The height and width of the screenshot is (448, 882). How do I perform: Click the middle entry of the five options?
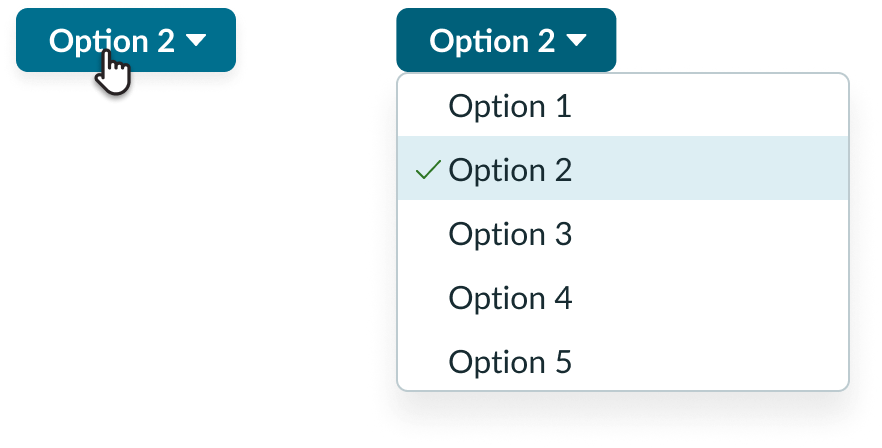click(x=510, y=234)
